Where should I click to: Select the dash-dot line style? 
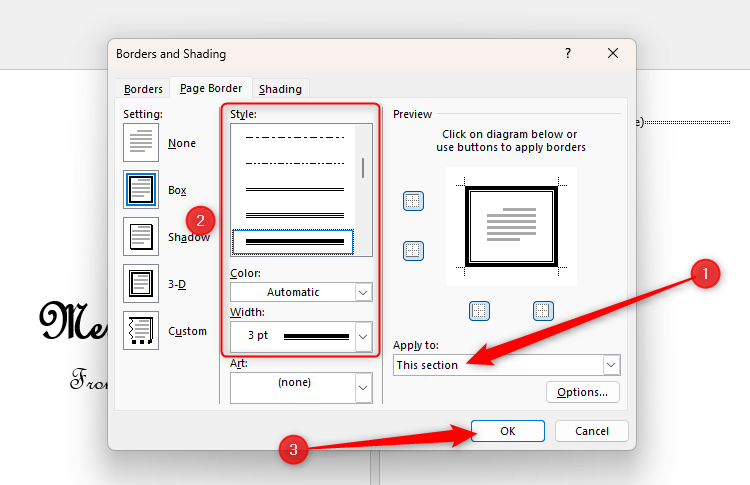295,137
